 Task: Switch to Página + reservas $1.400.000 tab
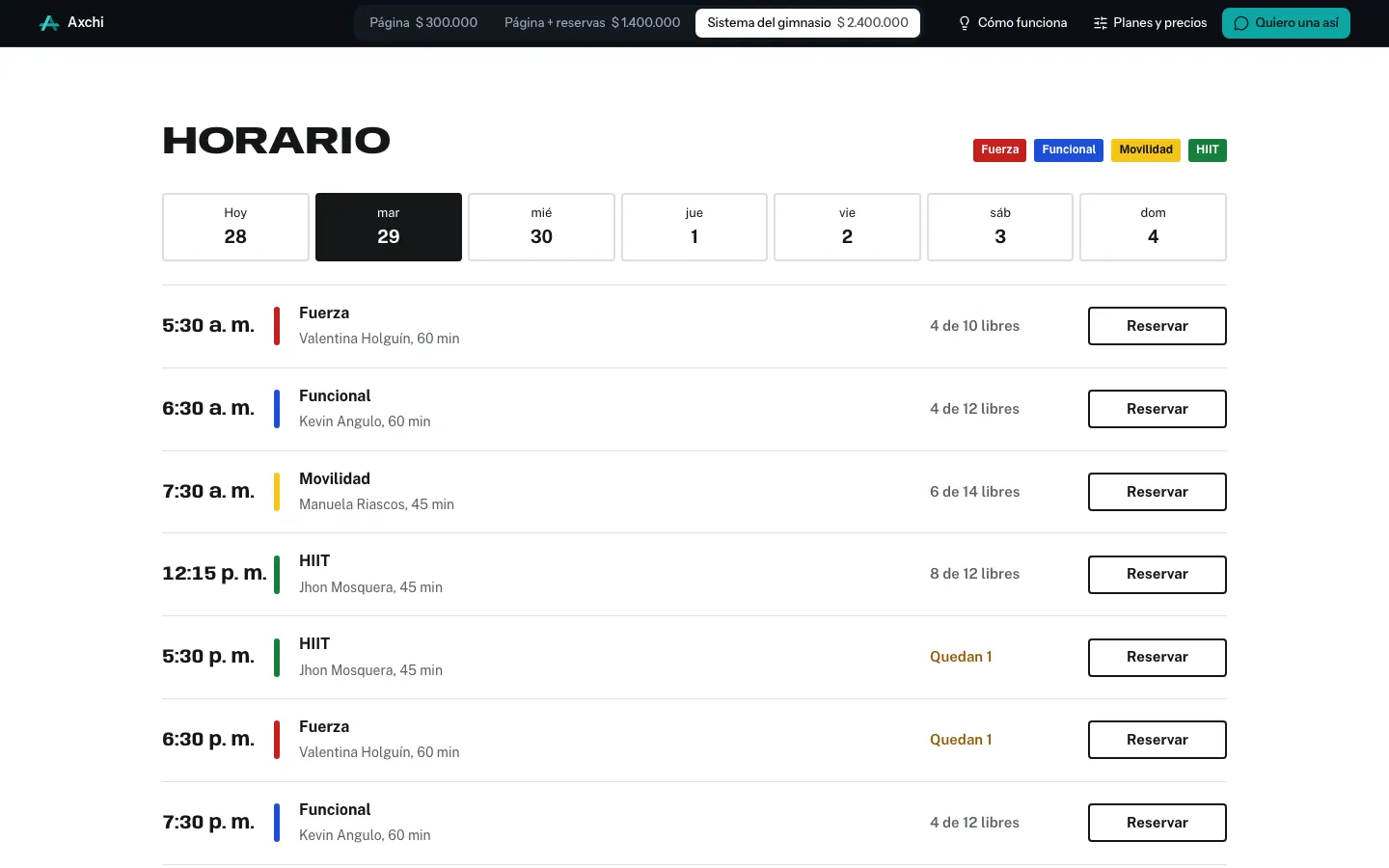[x=592, y=23]
